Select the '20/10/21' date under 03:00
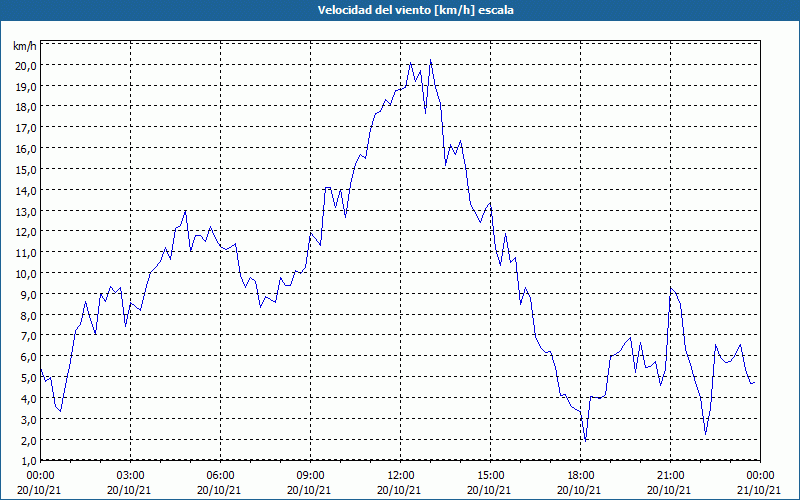800x500 pixels. [x=129, y=490]
